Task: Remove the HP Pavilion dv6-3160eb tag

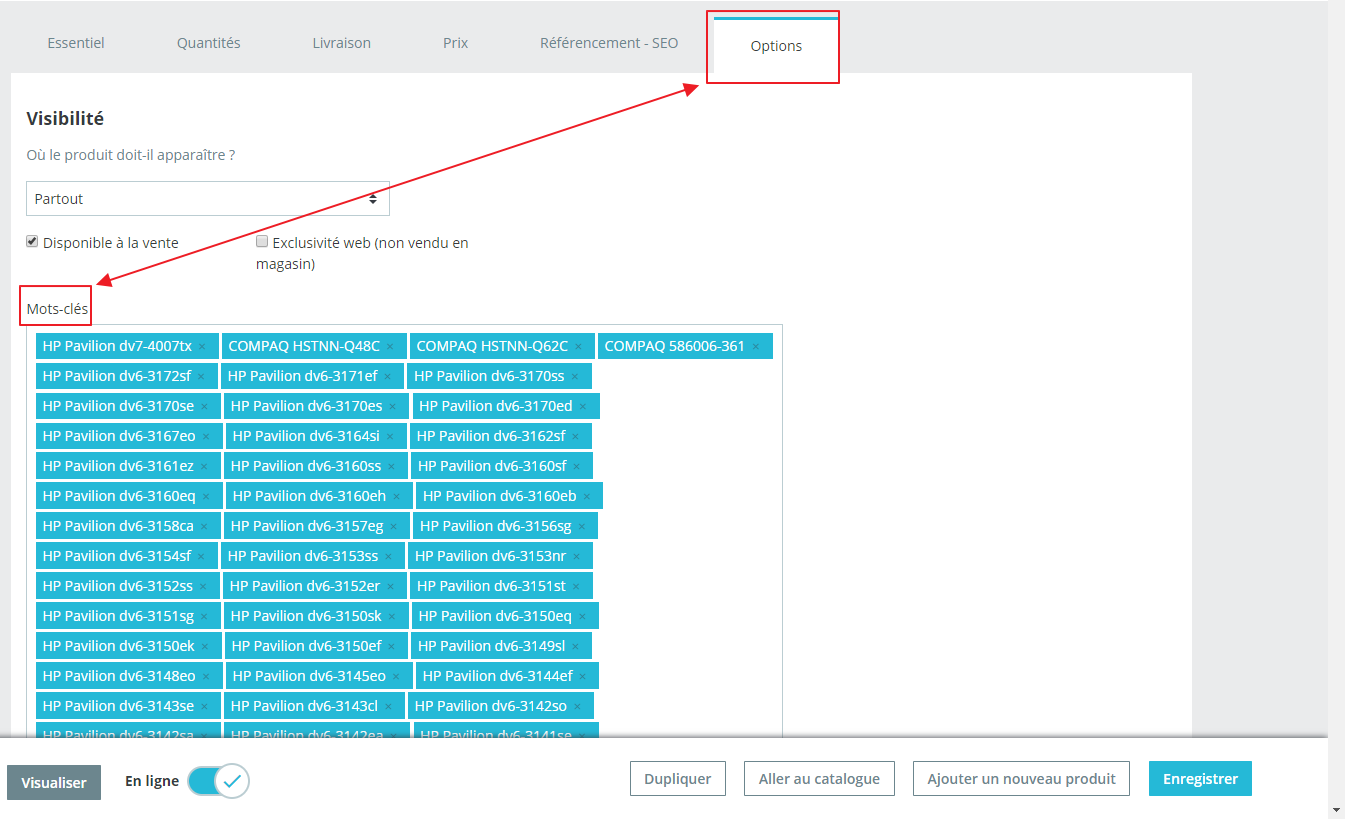Action: pyautogui.click(x=587, y=497)
